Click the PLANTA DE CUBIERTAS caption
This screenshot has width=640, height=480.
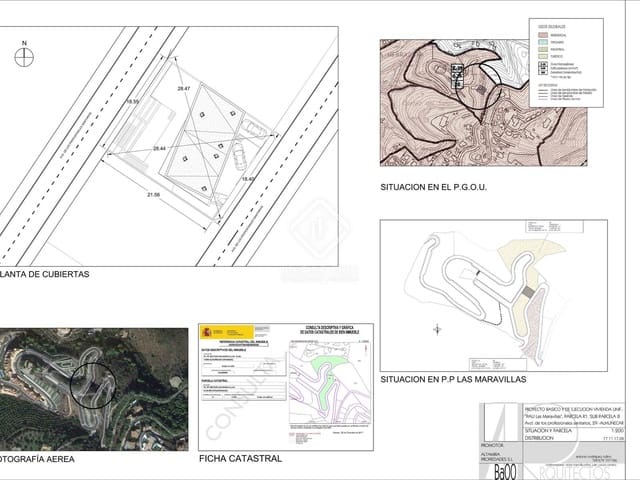[x=46, y=273]
